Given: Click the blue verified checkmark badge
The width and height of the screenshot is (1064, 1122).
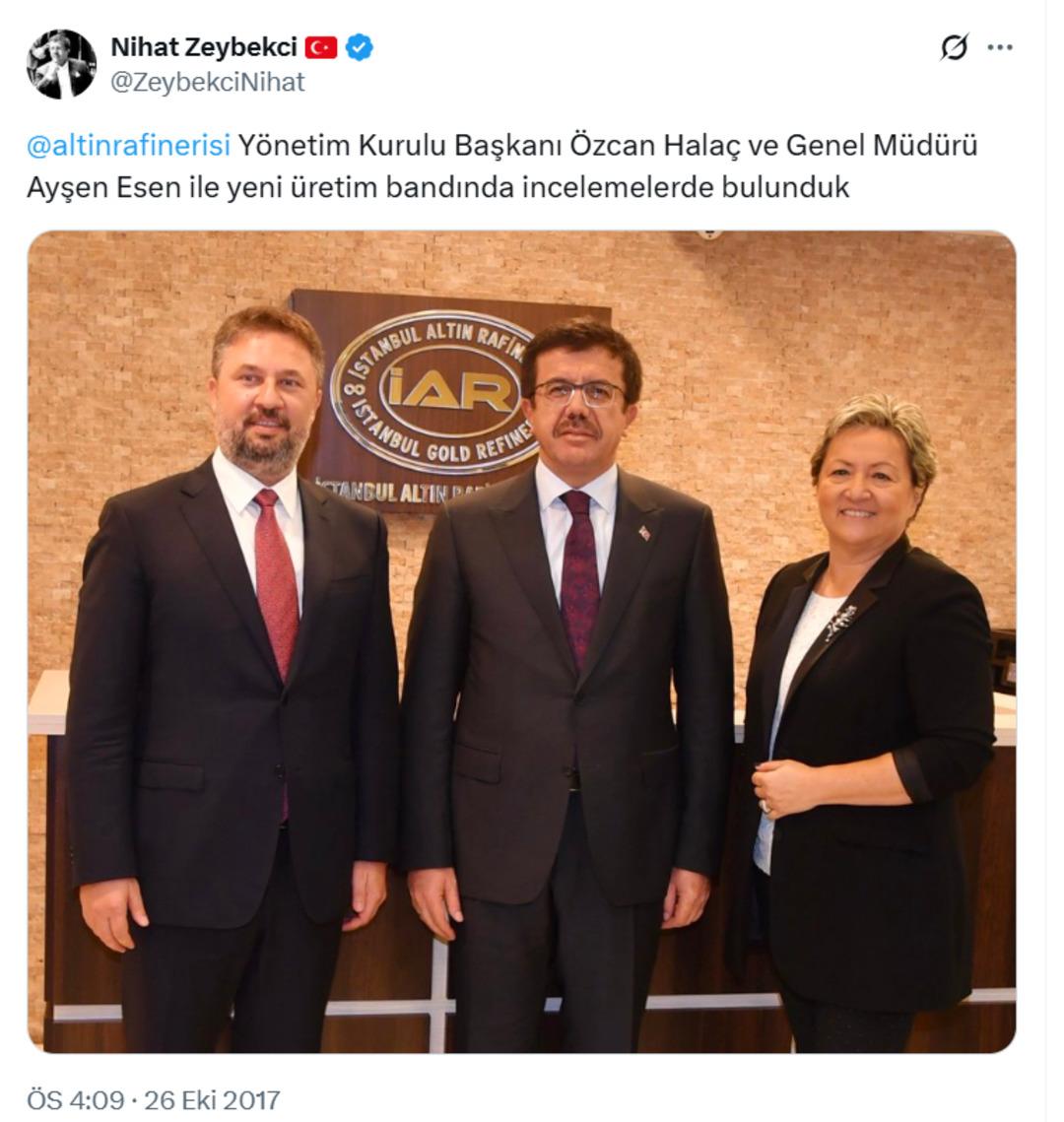Looking at the screenshot, I should (x=360, y=47).
